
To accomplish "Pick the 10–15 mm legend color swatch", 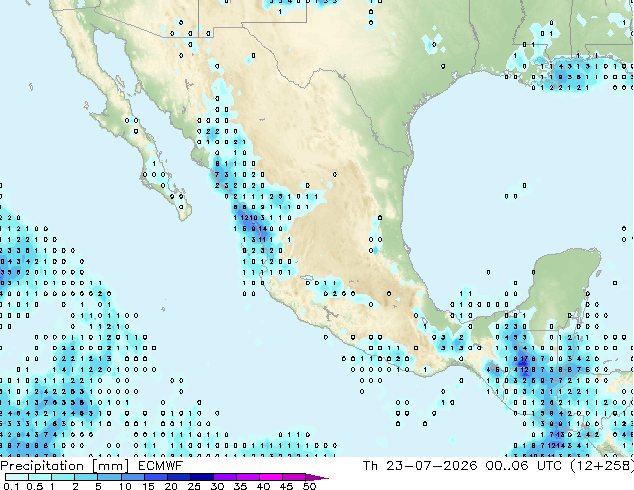I will click(x=133, y=477).
